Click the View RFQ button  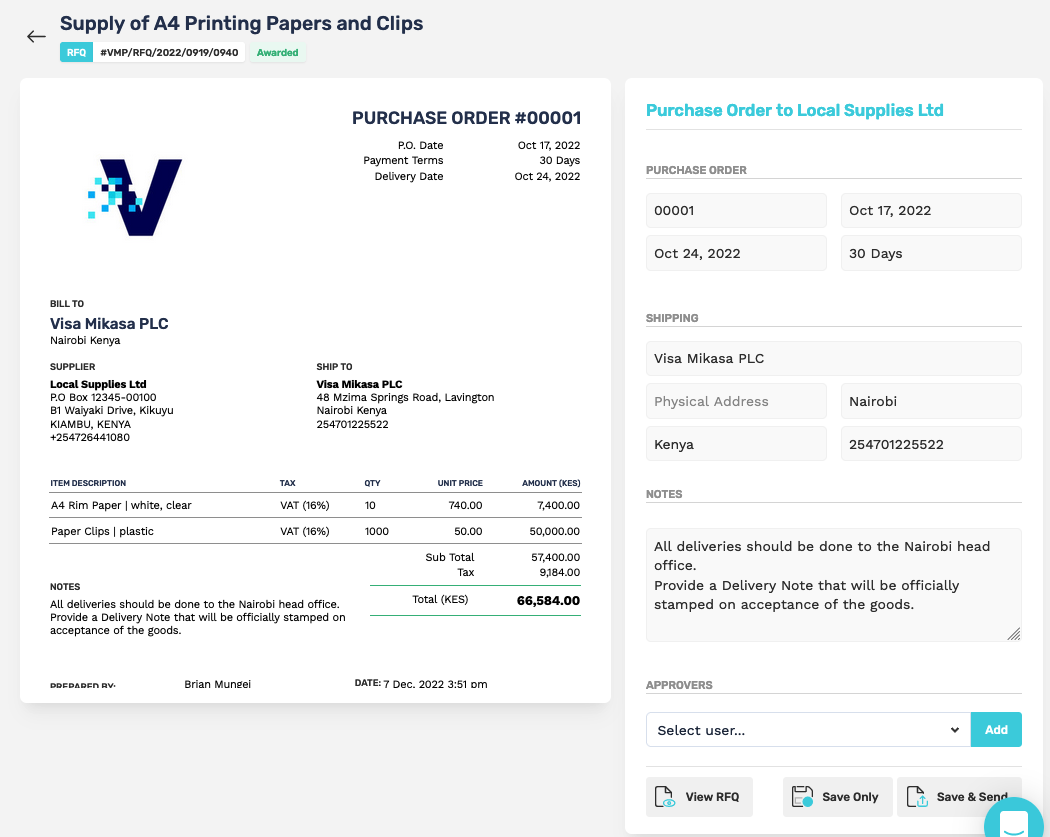[x=699, y=796]
